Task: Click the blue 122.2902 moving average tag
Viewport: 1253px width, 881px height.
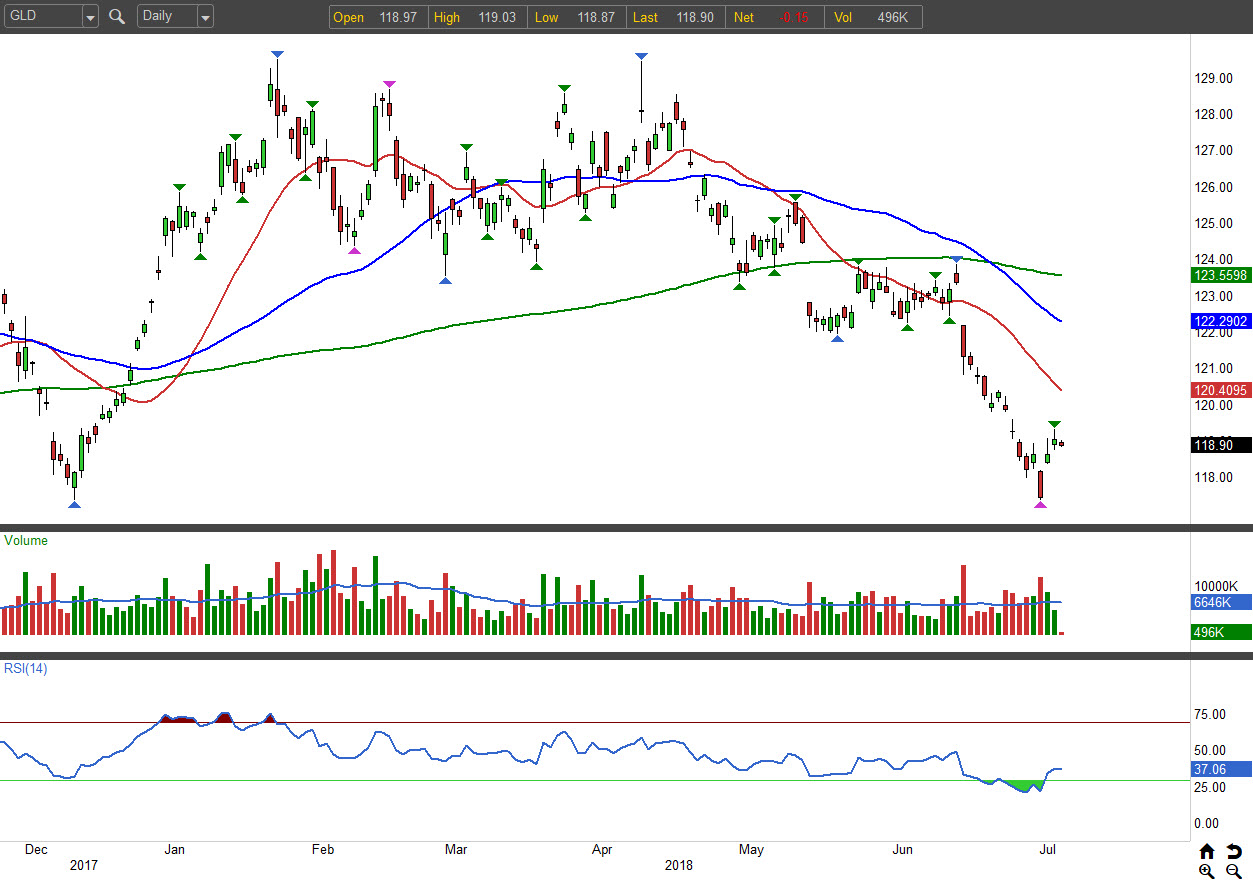Action: tap(1220, 321)
